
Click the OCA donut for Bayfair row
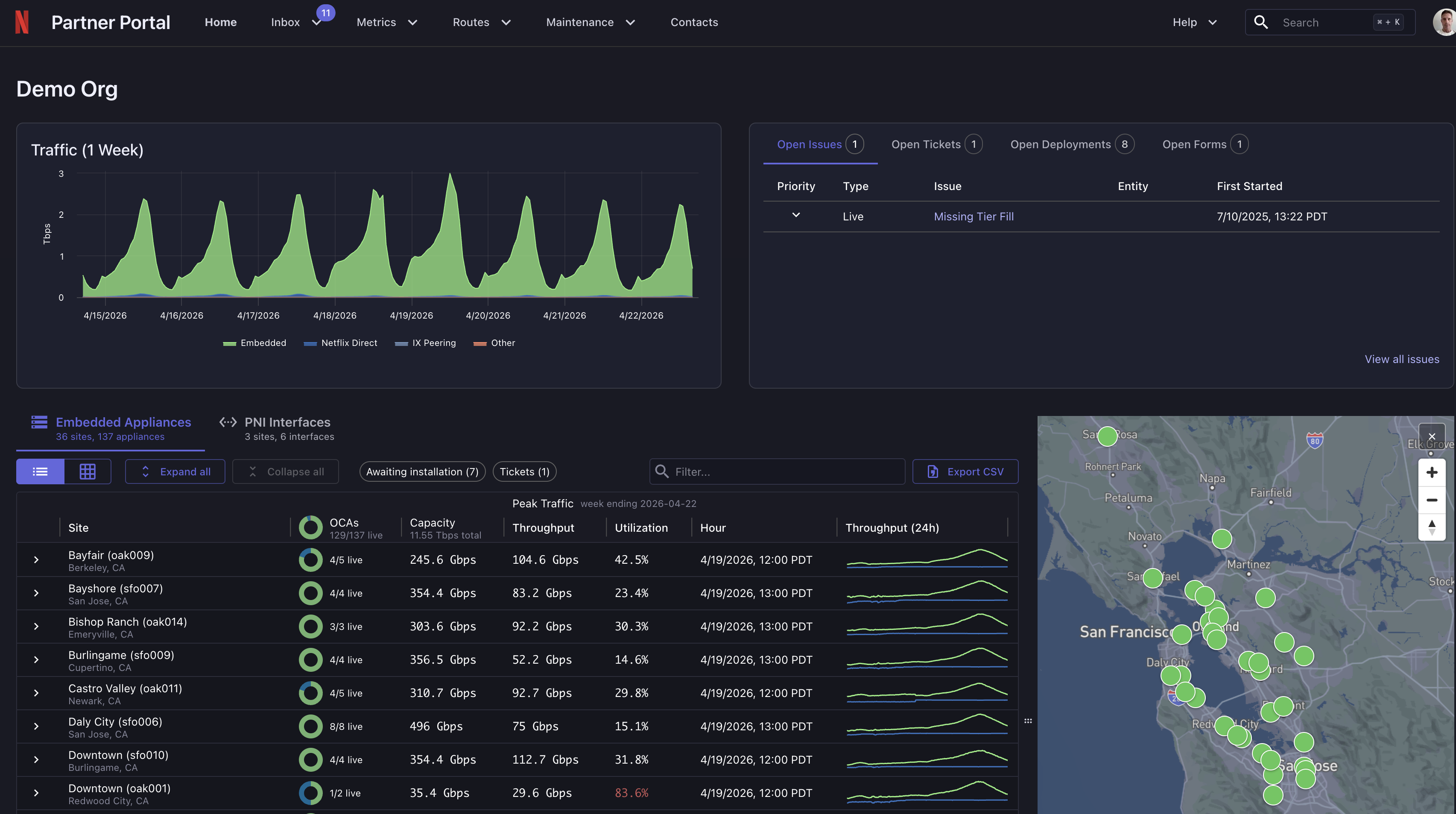[310, 559]
